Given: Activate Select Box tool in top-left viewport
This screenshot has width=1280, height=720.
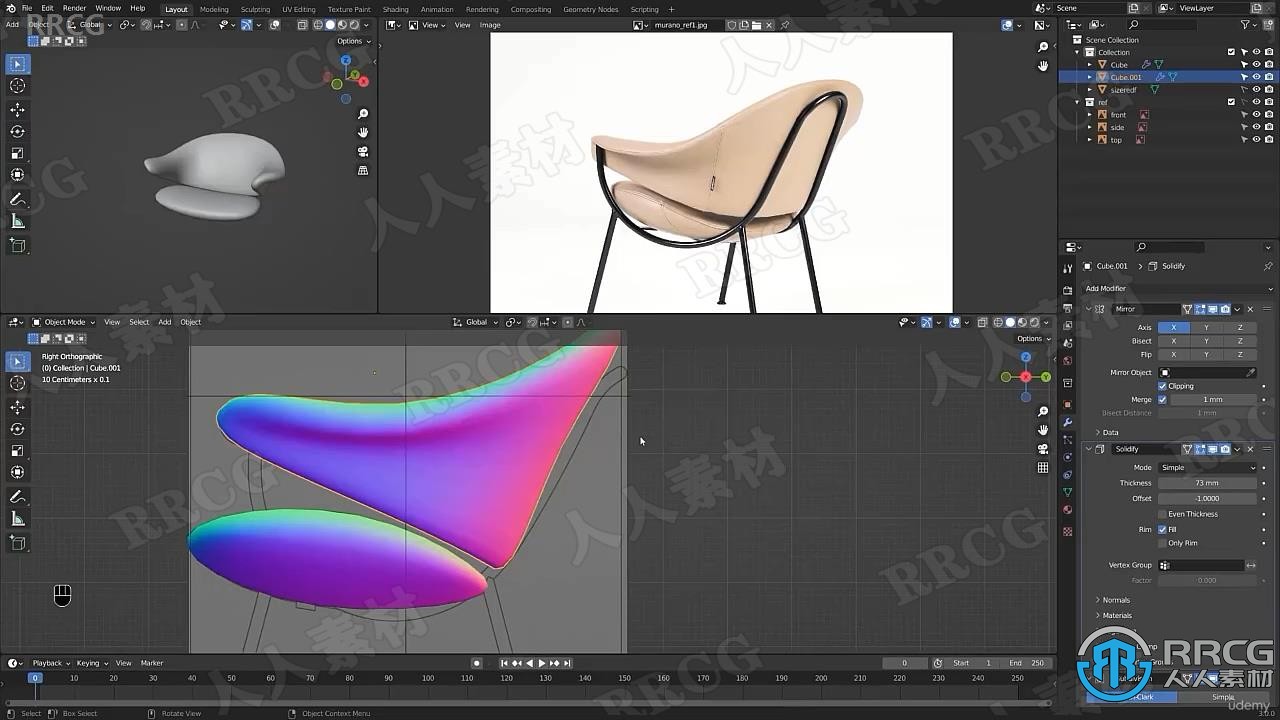Looking at the screenshot, I should pyautogui.click(x=18, y=64).
